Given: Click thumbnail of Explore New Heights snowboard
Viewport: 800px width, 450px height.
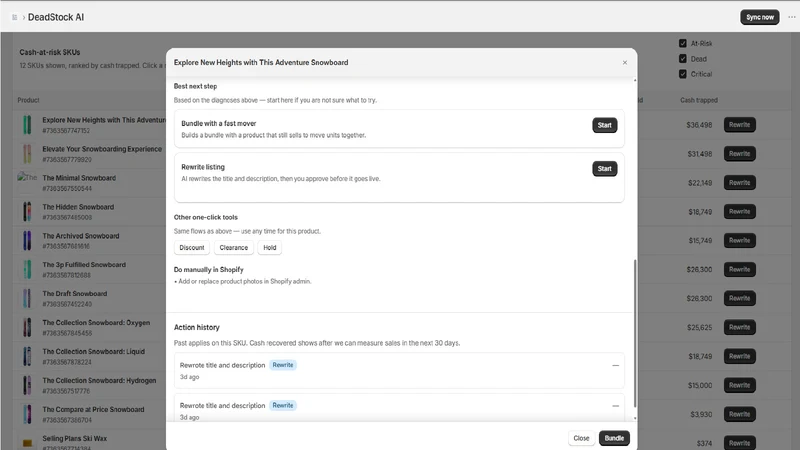Looking at the screenshot, I should [27, 124].
